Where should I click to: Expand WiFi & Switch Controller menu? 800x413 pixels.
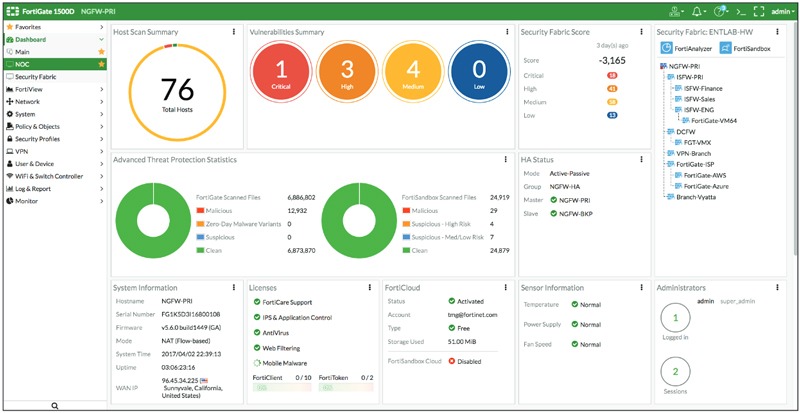click(x=55, y=176)
